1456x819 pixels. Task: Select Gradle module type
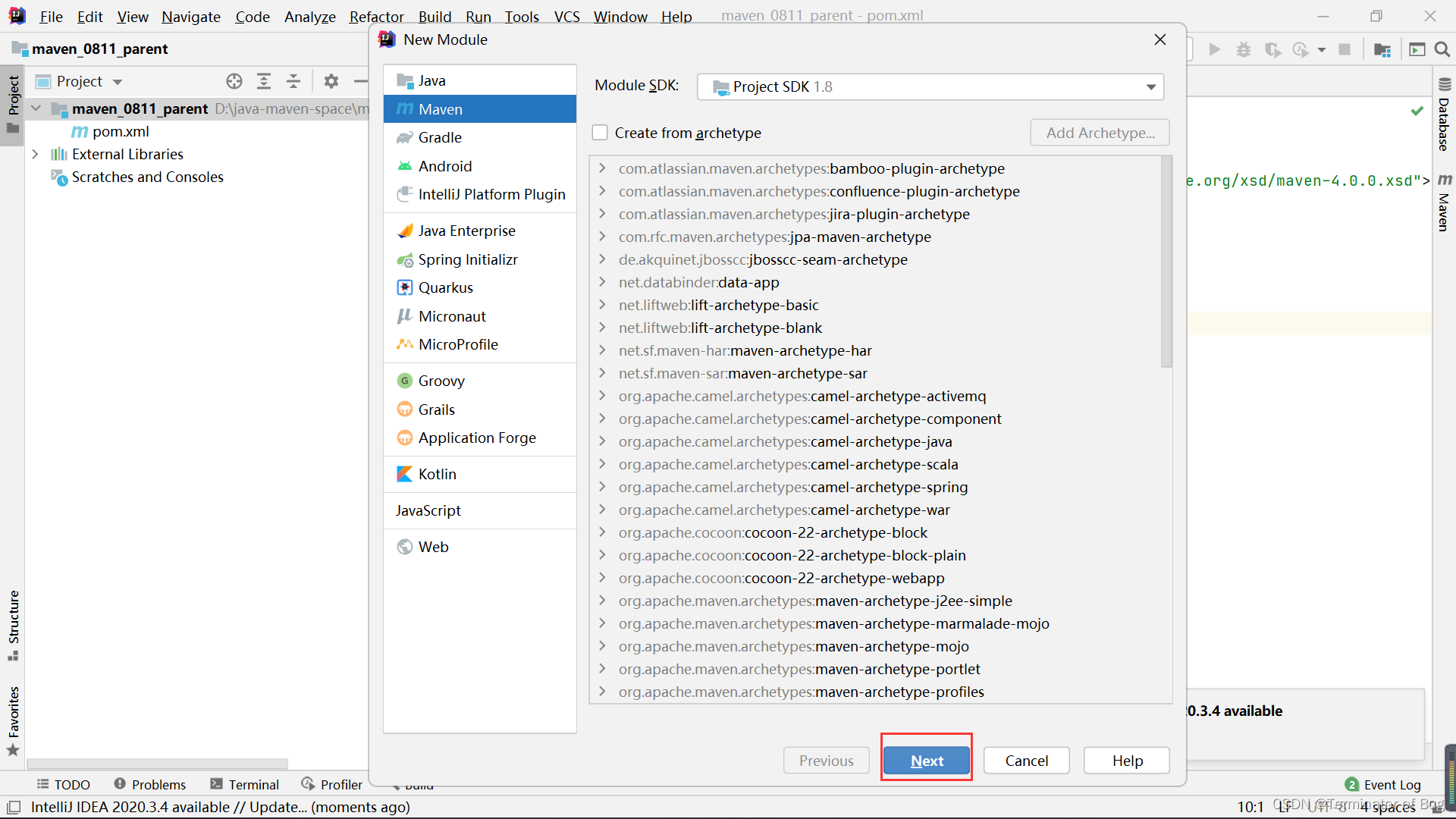479,137
